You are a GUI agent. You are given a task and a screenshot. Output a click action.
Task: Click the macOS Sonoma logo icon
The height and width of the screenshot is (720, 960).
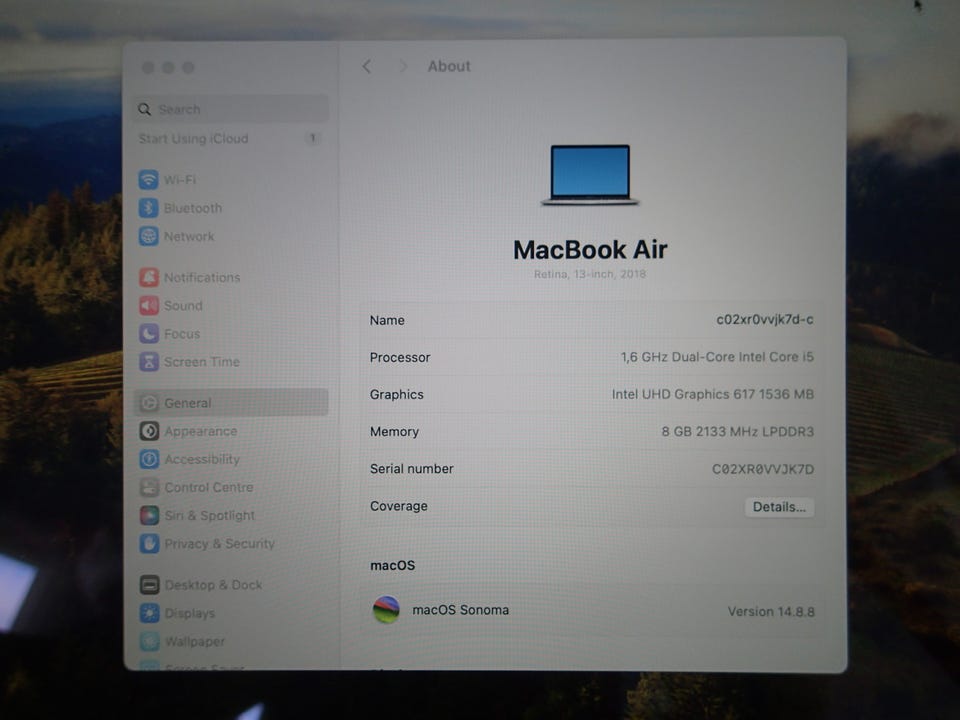tap(386, 610)
